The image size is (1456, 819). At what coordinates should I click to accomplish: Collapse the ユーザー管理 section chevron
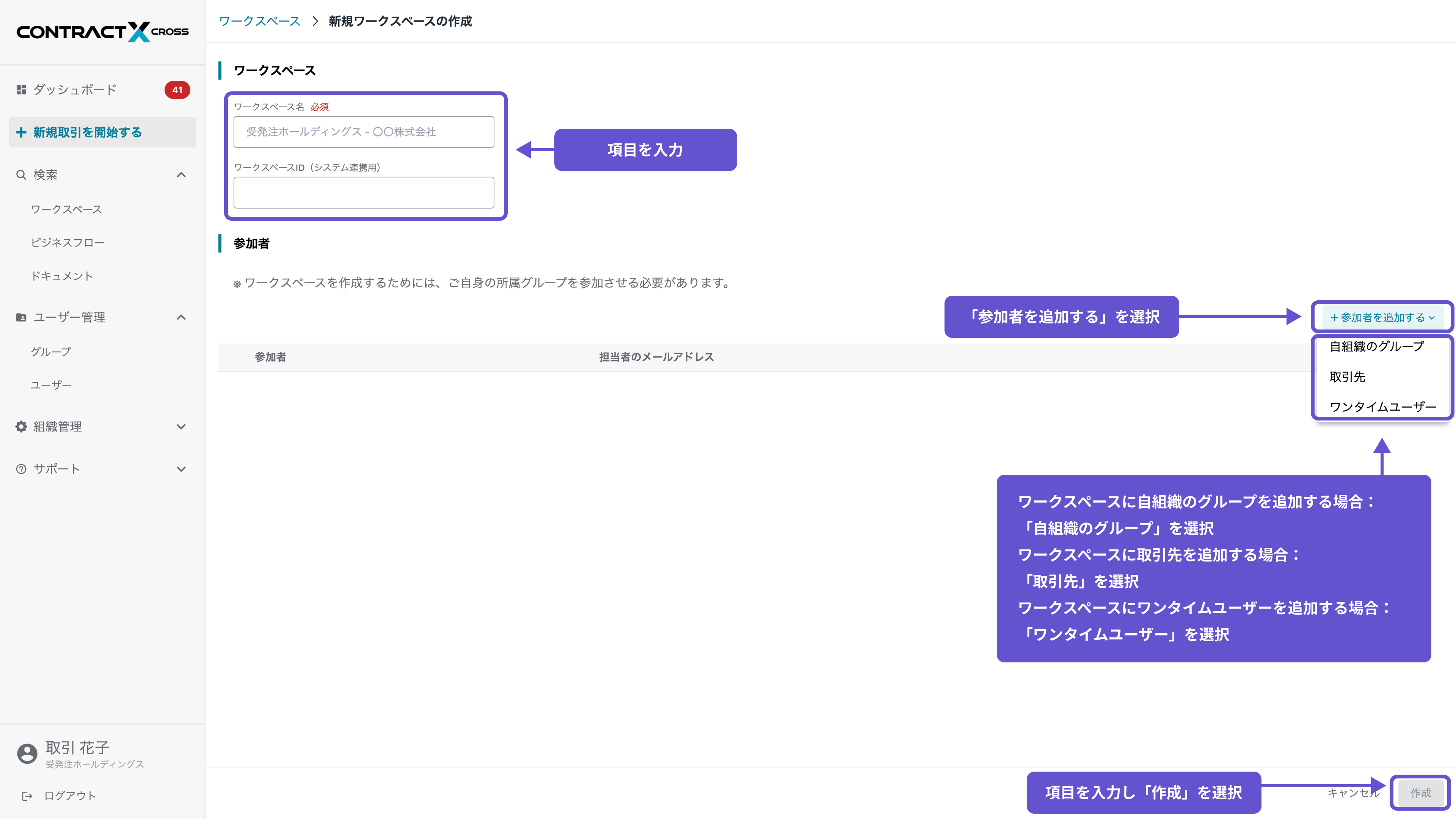click(x=182, y=317)
